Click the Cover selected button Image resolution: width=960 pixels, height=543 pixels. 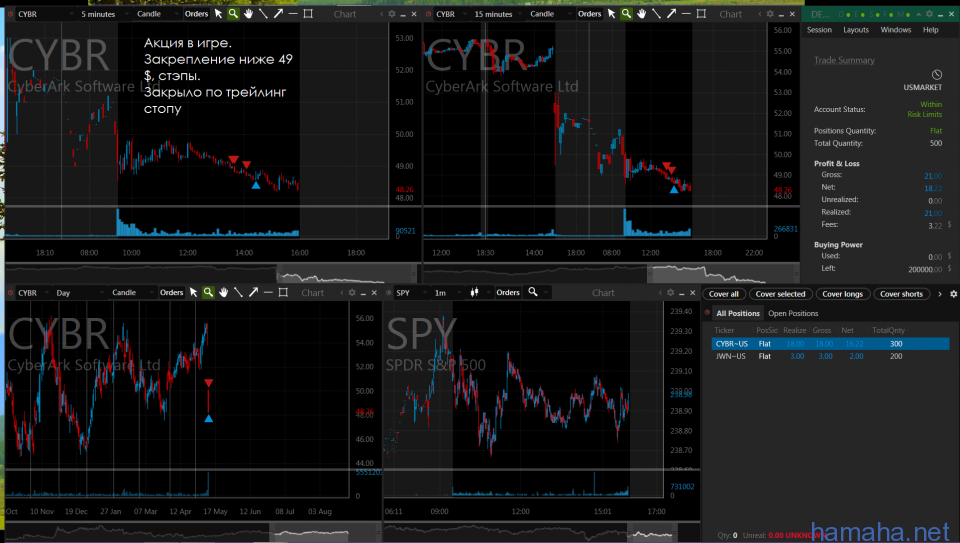[781, 294]
